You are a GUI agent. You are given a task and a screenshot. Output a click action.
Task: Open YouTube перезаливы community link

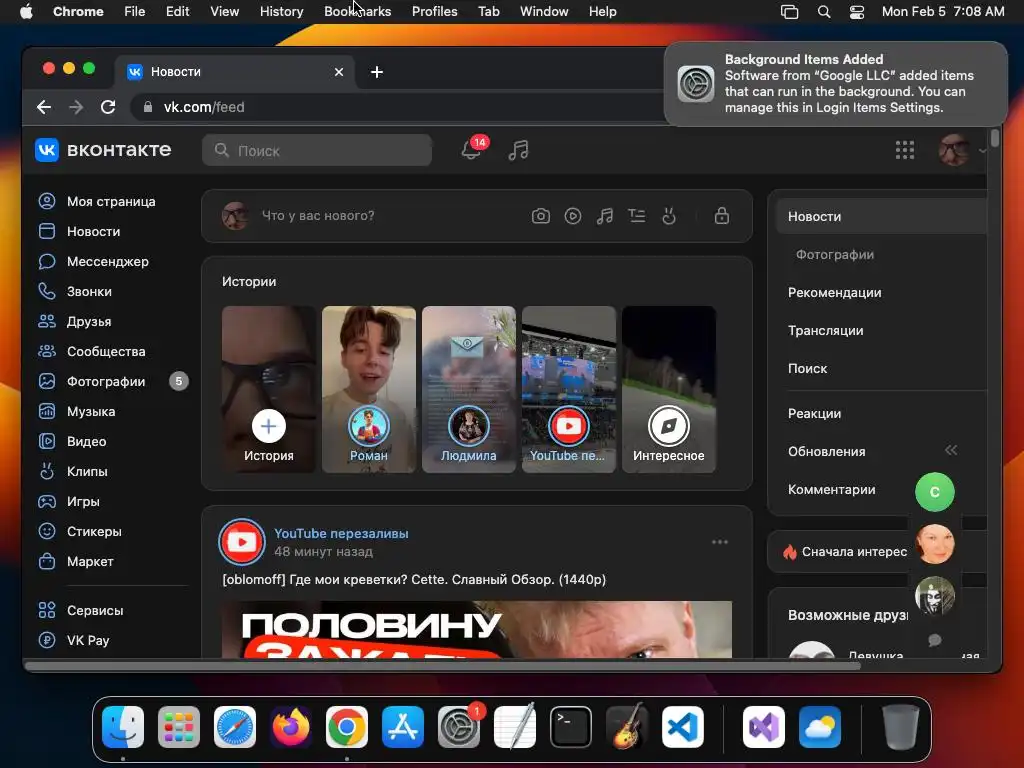pyautogui.click(x=341, y=534)
